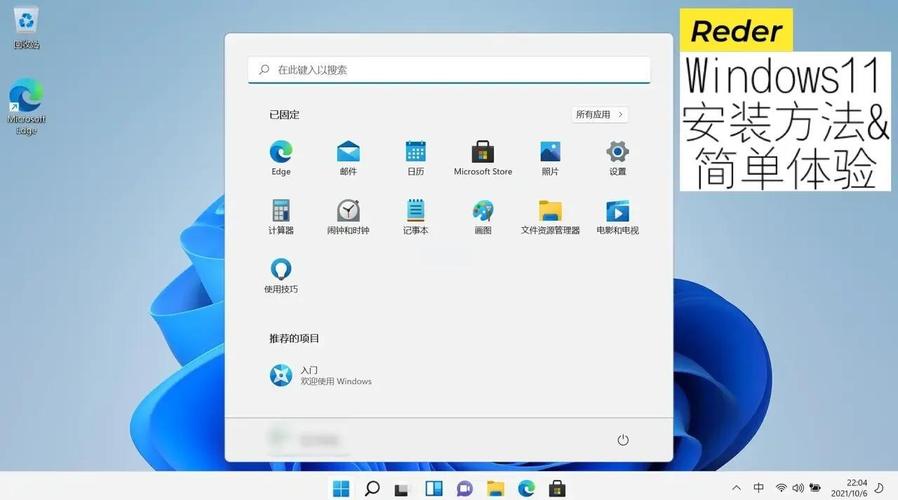Open 记事本 notepad
Viewport: 898px width, 500px height.
tap(415, 216)
